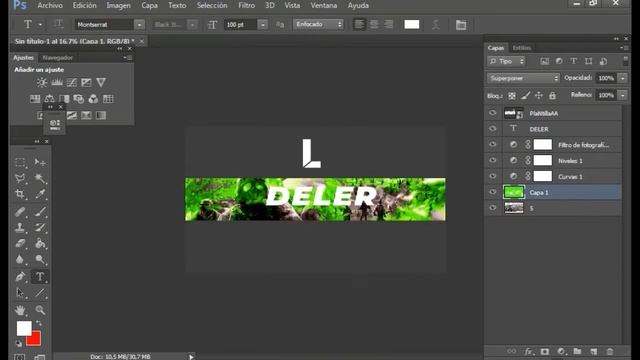This screenshot has width=640, height=360.
Task: Add a layer style via fx icon
Action: (x=529, y=351)
